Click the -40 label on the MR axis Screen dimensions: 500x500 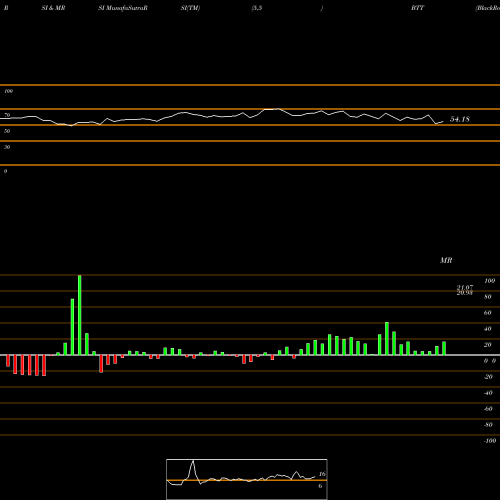coord(488,393)
